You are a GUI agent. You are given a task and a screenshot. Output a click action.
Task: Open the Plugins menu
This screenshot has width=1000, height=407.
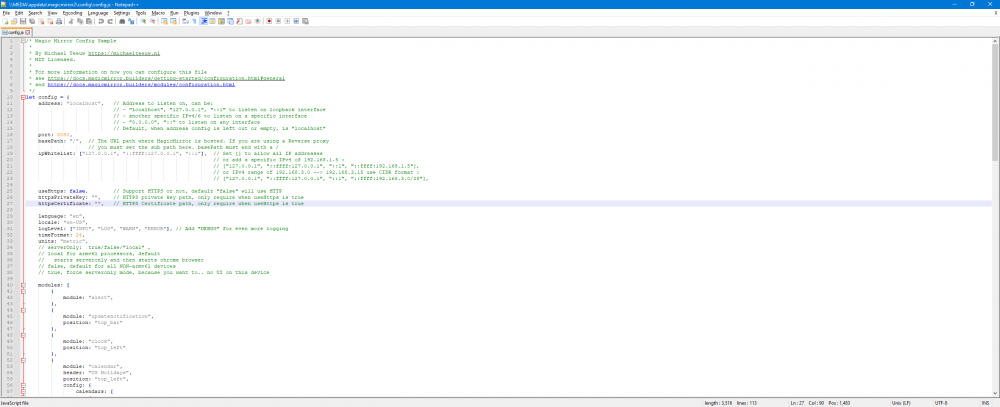191,13
